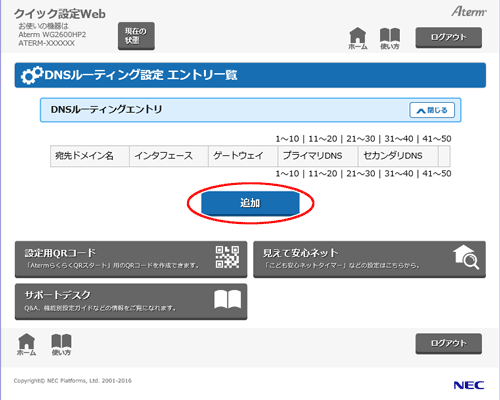The image size is (500, 400).
Task: Select the 11~20 page link above the table
Action: (323, 139)
